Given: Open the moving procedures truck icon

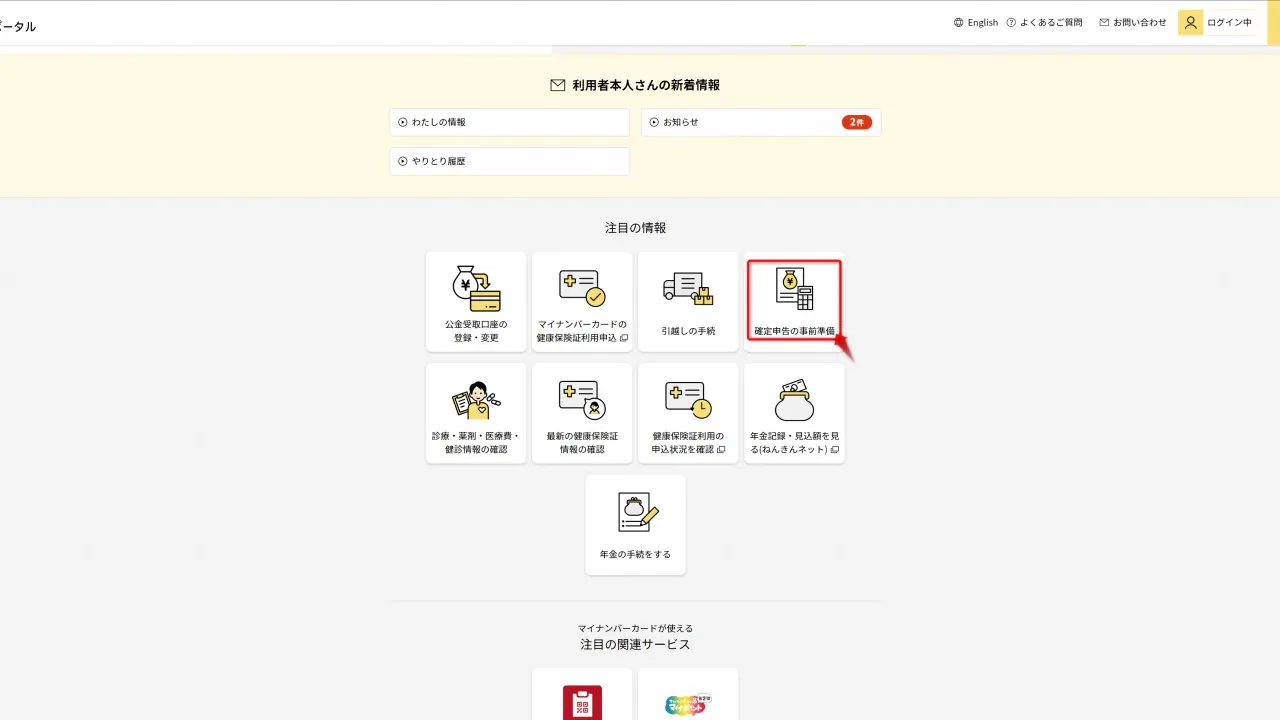Looking at the screenshot, I should click(x=688, y=288).
